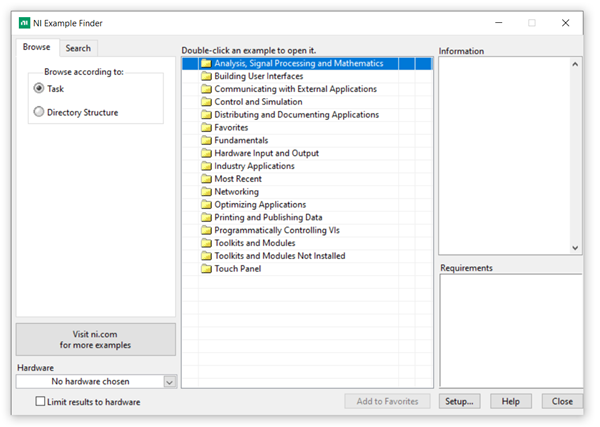Select the Networking row text
Image resolution: width=600 pixels, height=427 pixels.
coord(236,191)
